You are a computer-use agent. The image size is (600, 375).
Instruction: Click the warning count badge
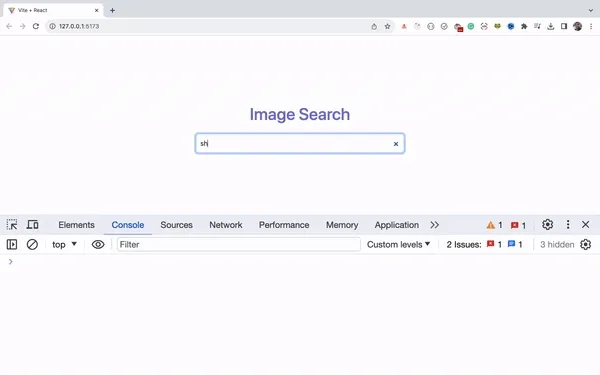point(494,225)
